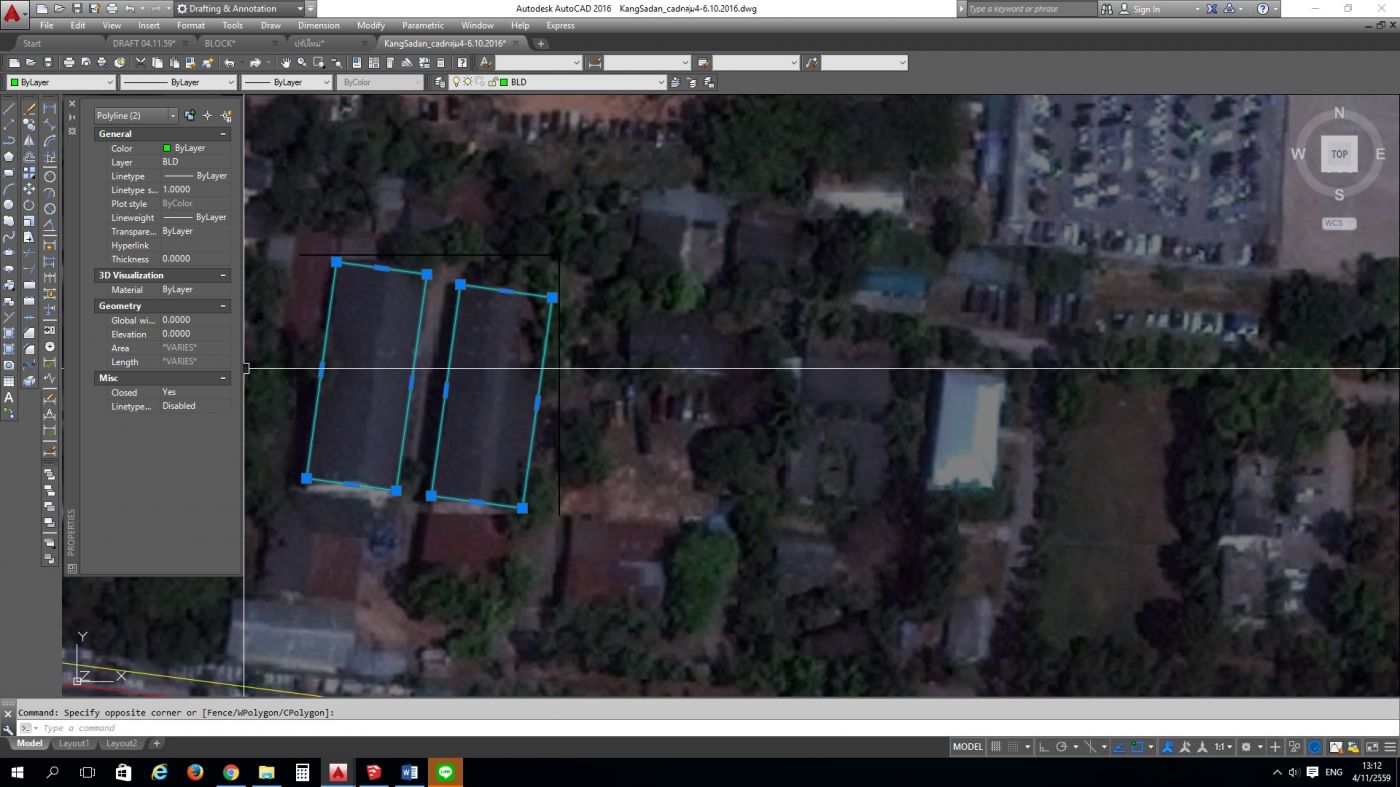Click the Pan hand tool icon
This screenshot has width=1400, height=787.
pos(286,63)
